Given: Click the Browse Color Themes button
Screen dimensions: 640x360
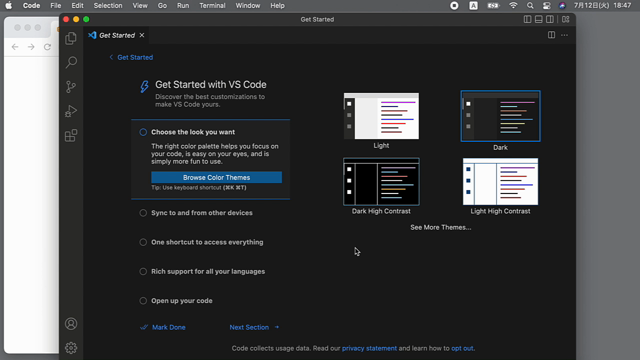Looking at the screenshot, I should pyautogui.click(x=216, y=178).
